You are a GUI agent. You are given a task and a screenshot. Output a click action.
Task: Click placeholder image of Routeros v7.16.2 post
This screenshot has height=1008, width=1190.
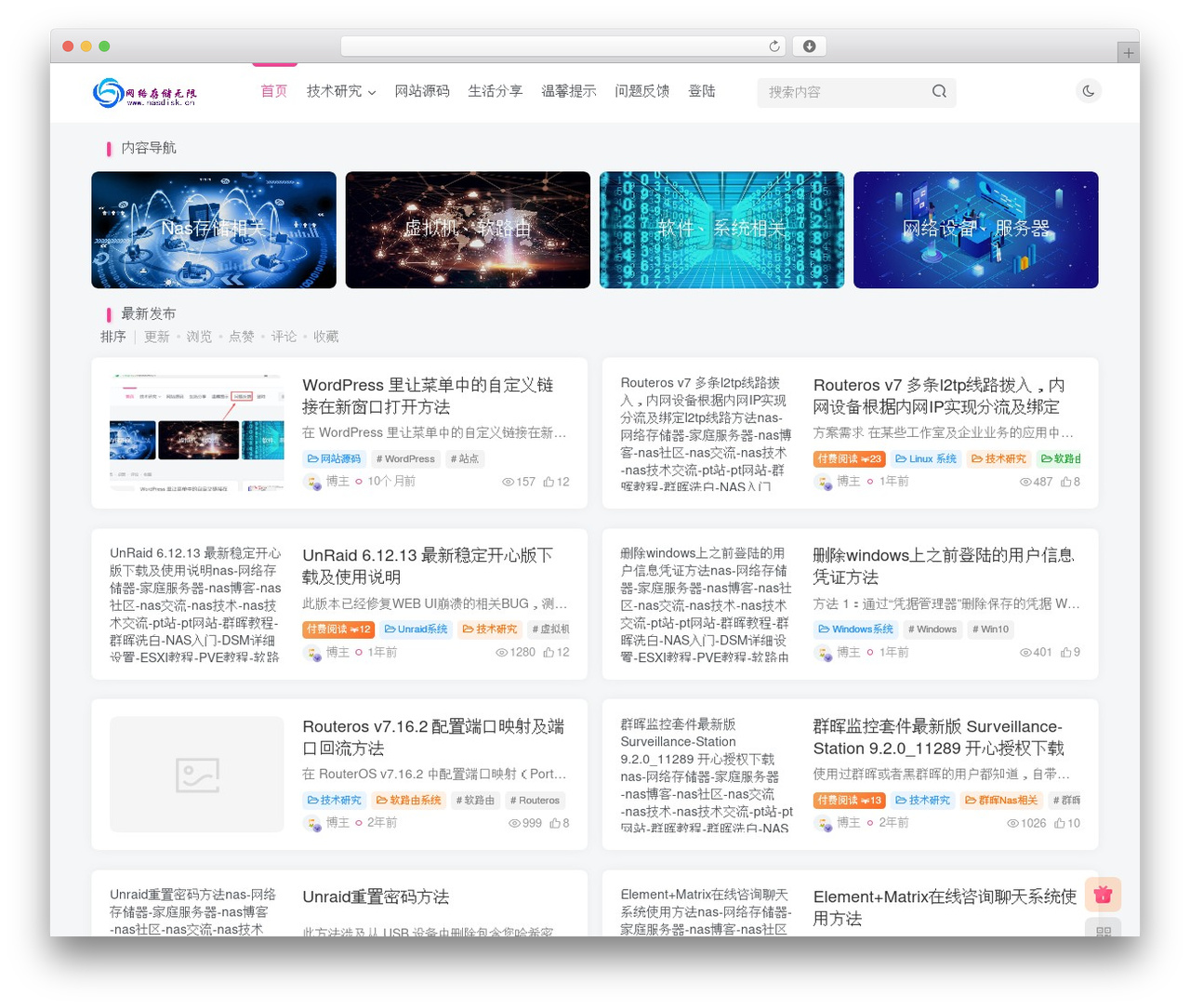click(x=197, y=775)
